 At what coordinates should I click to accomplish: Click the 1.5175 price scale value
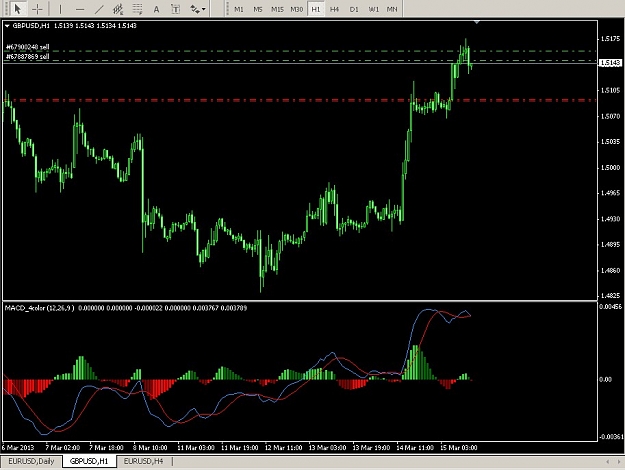pos(610,39)
